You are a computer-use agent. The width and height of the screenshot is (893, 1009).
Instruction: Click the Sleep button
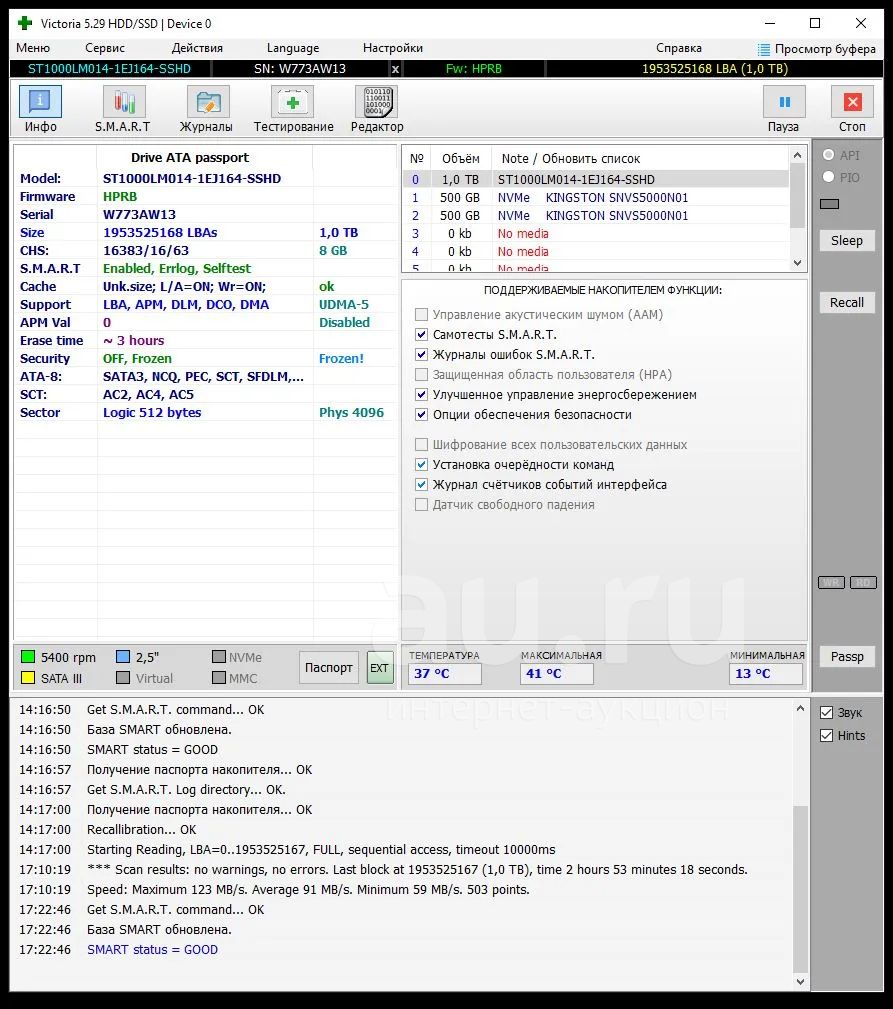[847, 241]
